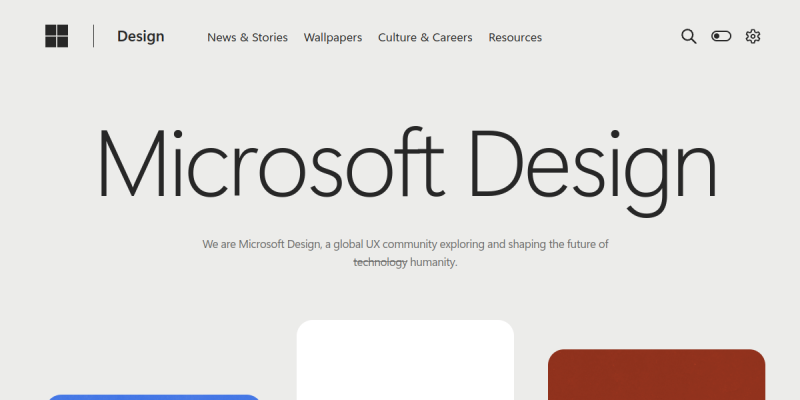Click the Microsoft four-square logo

point(57,36)
